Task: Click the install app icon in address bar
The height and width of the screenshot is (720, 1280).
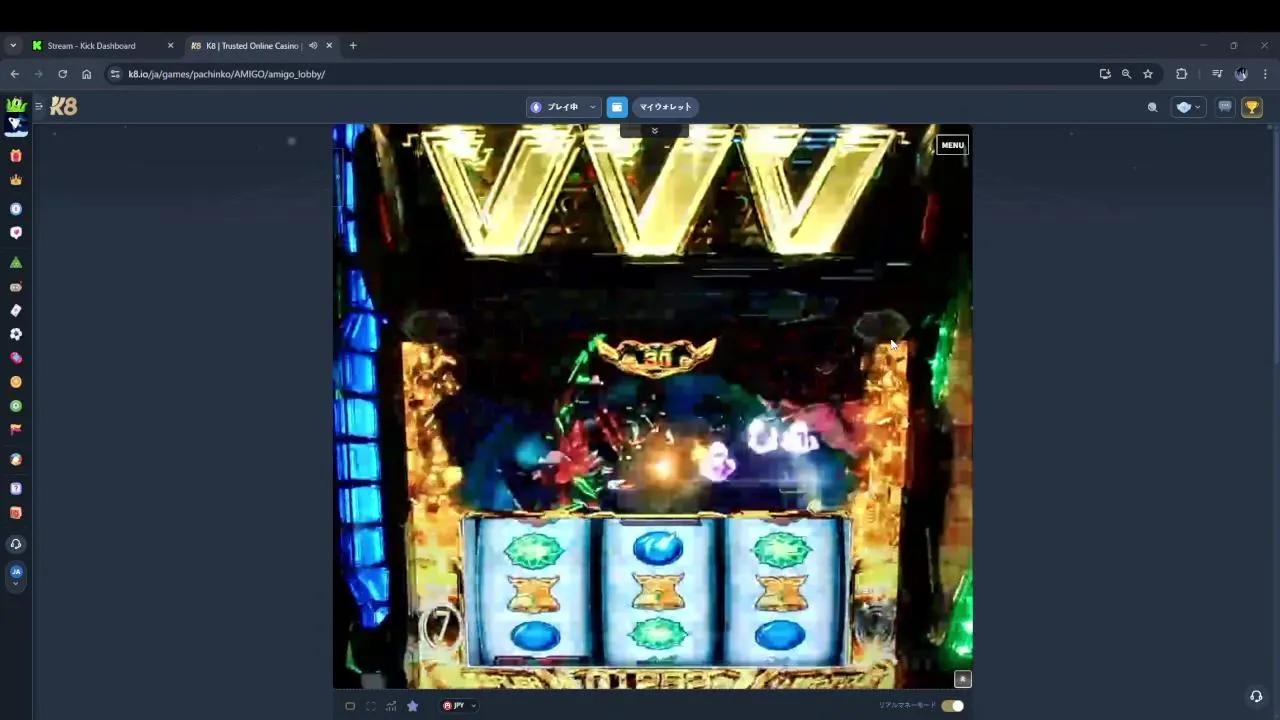Action: click(1105, 74)
